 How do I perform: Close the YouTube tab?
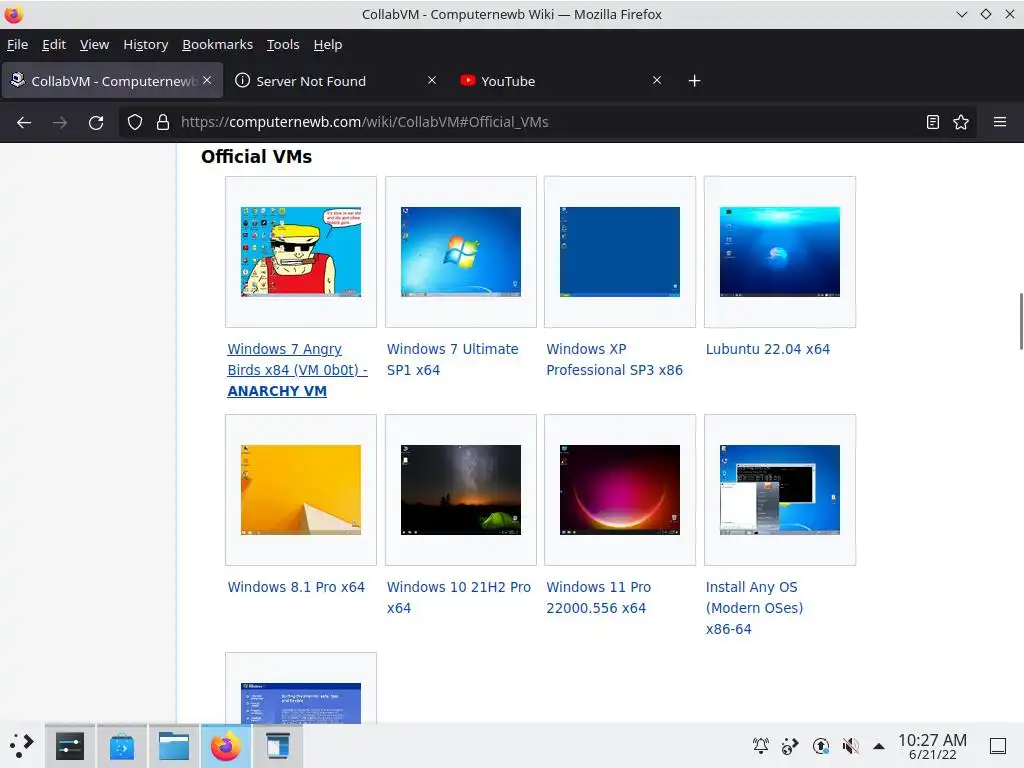click(x=657, y=80)
